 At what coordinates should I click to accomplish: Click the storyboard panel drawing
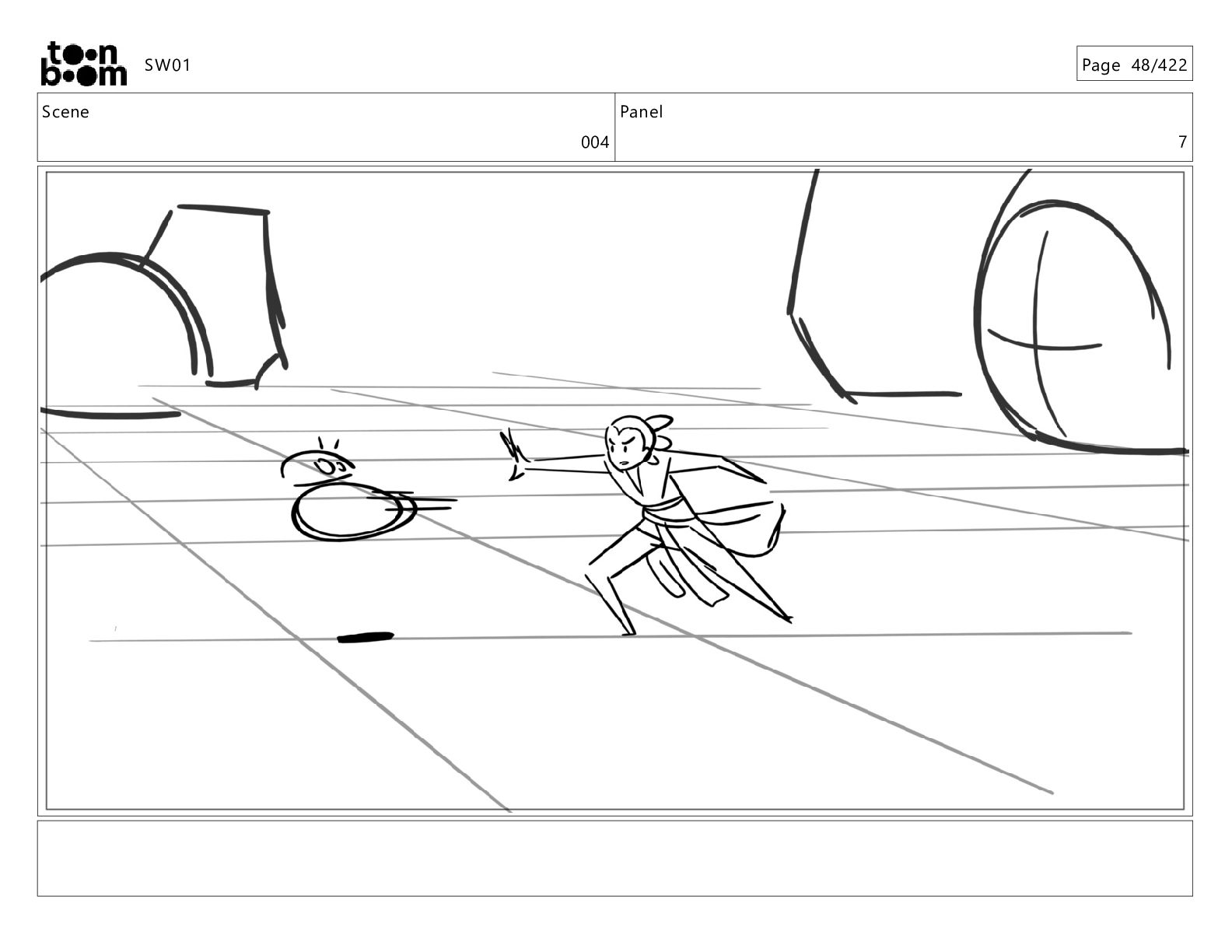coord(614,491)
